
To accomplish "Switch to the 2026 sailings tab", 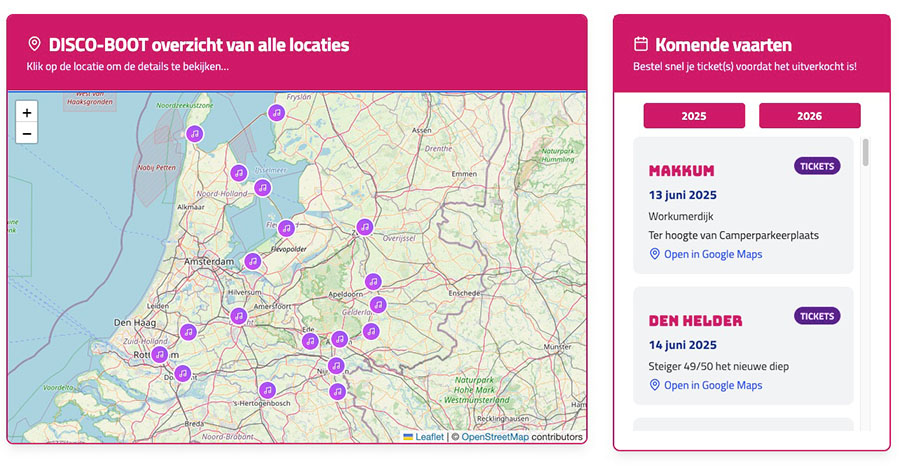I will 809,116.
